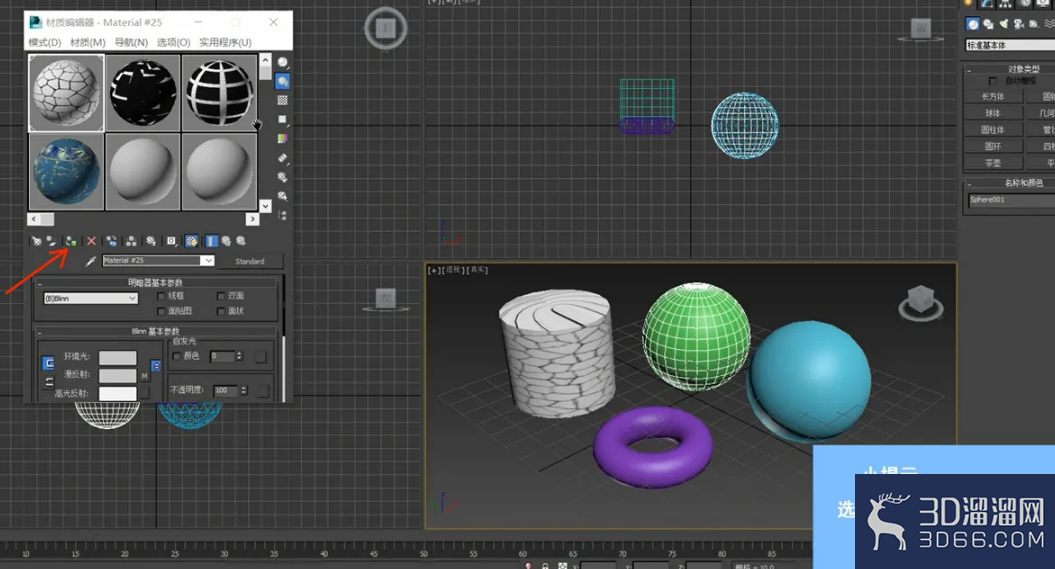The width and height of the screenshot is (1055, 569).
Task: Click 圆环 torus button
Action: click(x=993, y=146)
